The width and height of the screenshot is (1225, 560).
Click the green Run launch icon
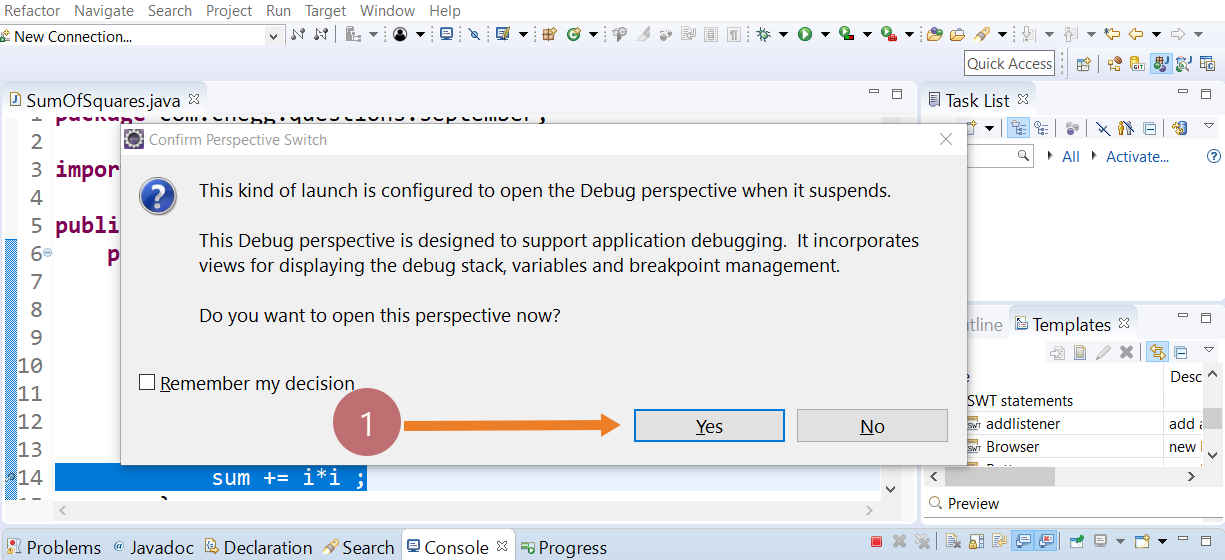coord(805,35)
